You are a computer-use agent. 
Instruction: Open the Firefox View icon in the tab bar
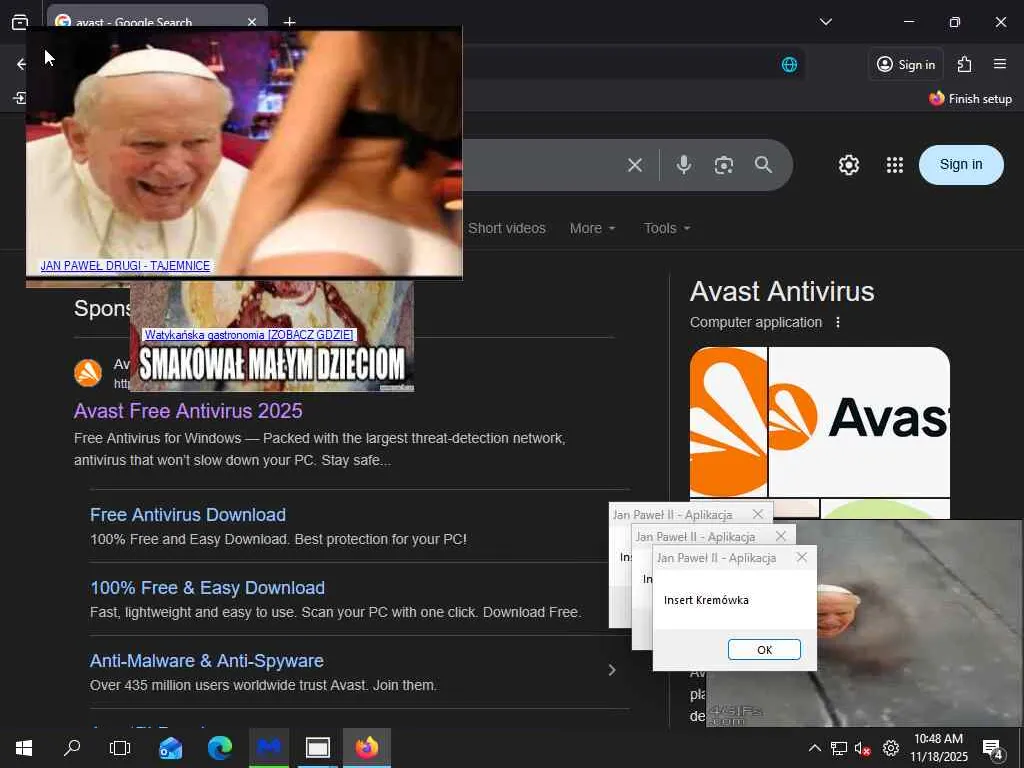point(20,22)
